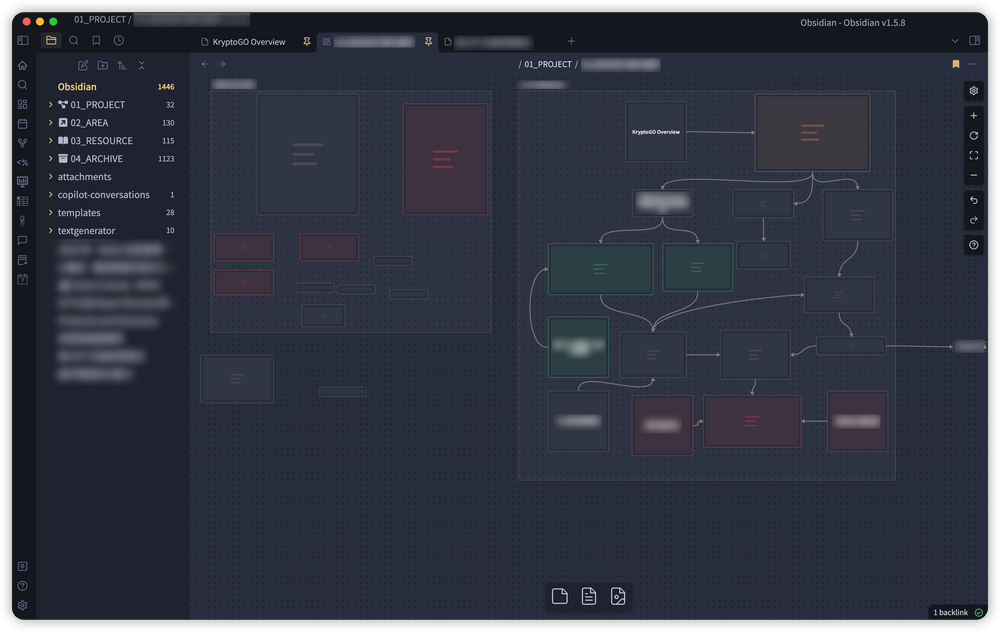Add media from vault to canvas
Viewport: 1000px width, 632px height.
pos(618,597)
